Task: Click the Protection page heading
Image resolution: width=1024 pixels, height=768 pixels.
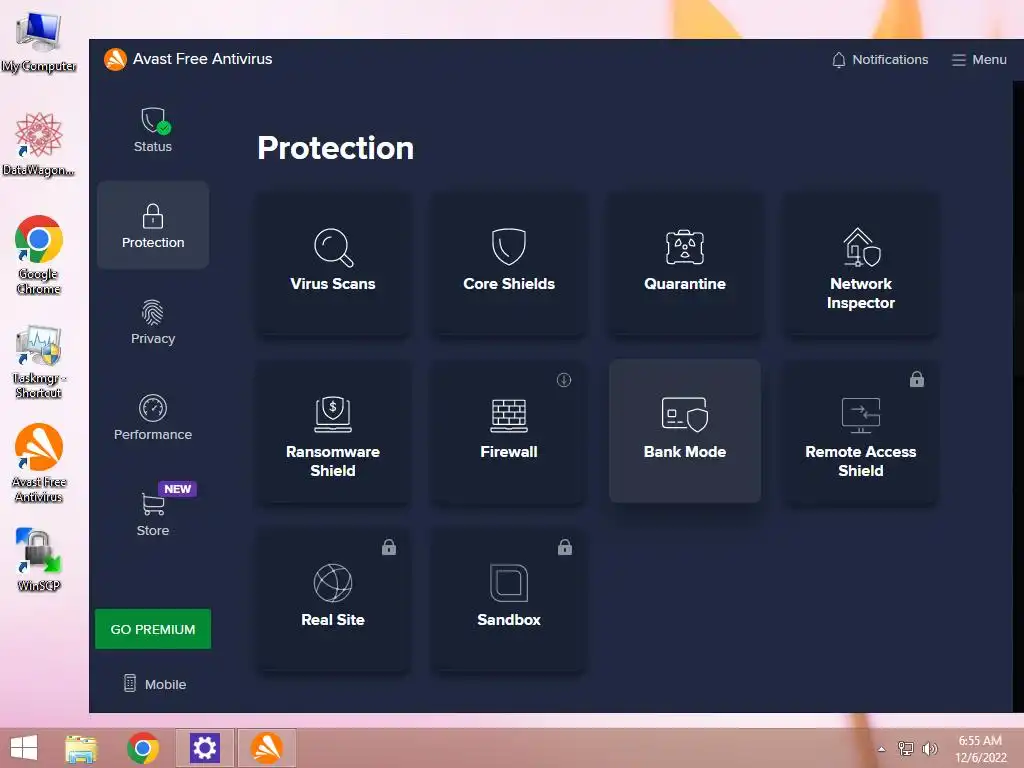Action: pos(336,148)
